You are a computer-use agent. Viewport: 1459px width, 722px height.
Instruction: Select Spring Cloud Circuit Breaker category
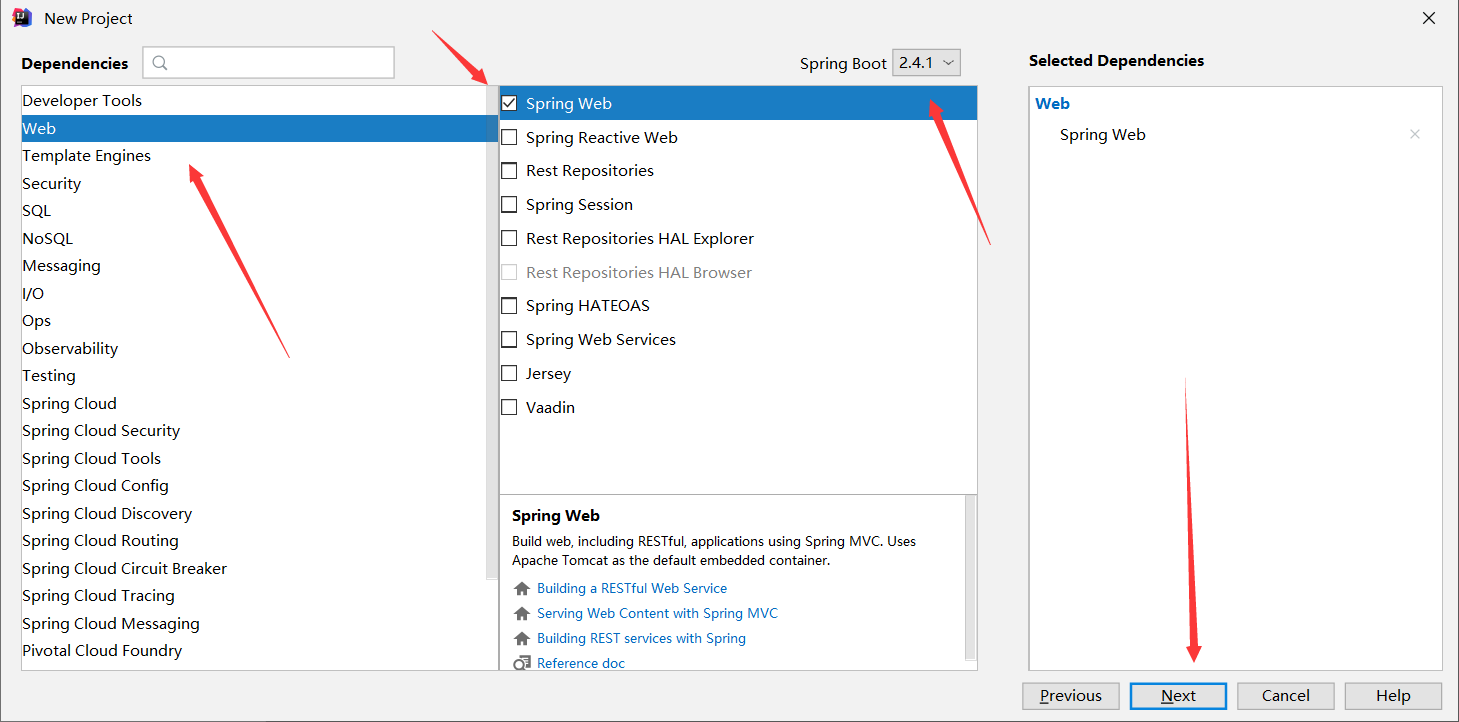[254, 568]
